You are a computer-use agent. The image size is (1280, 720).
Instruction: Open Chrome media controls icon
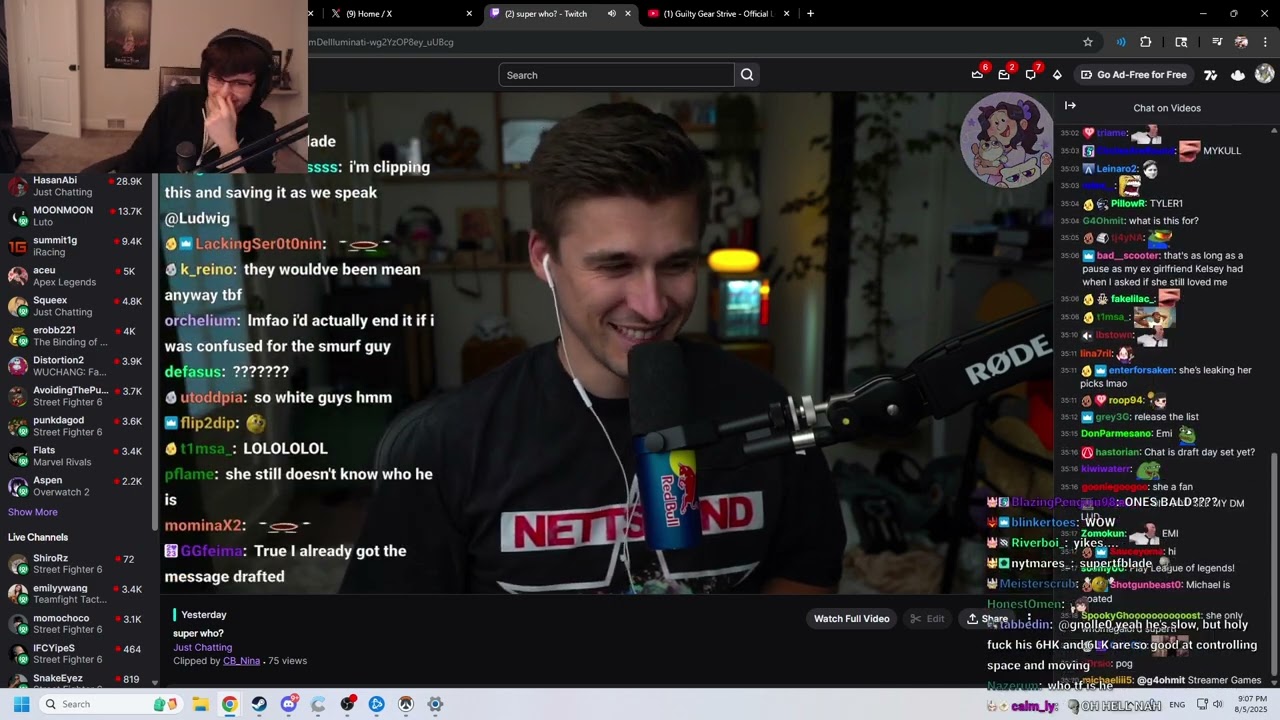point(1216,42)
